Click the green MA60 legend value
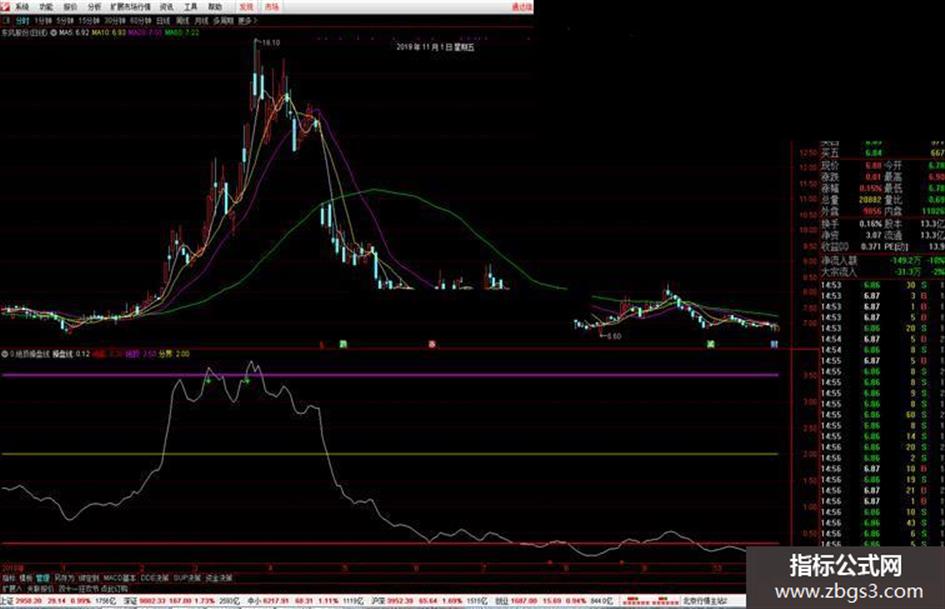The image size is (945, 609). coord(182,33)
